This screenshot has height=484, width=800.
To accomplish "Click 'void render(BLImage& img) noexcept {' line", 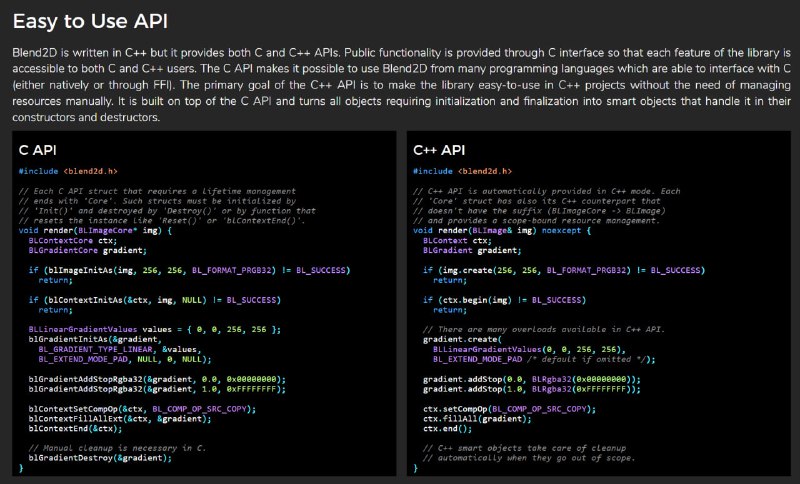I will point(502,231).
